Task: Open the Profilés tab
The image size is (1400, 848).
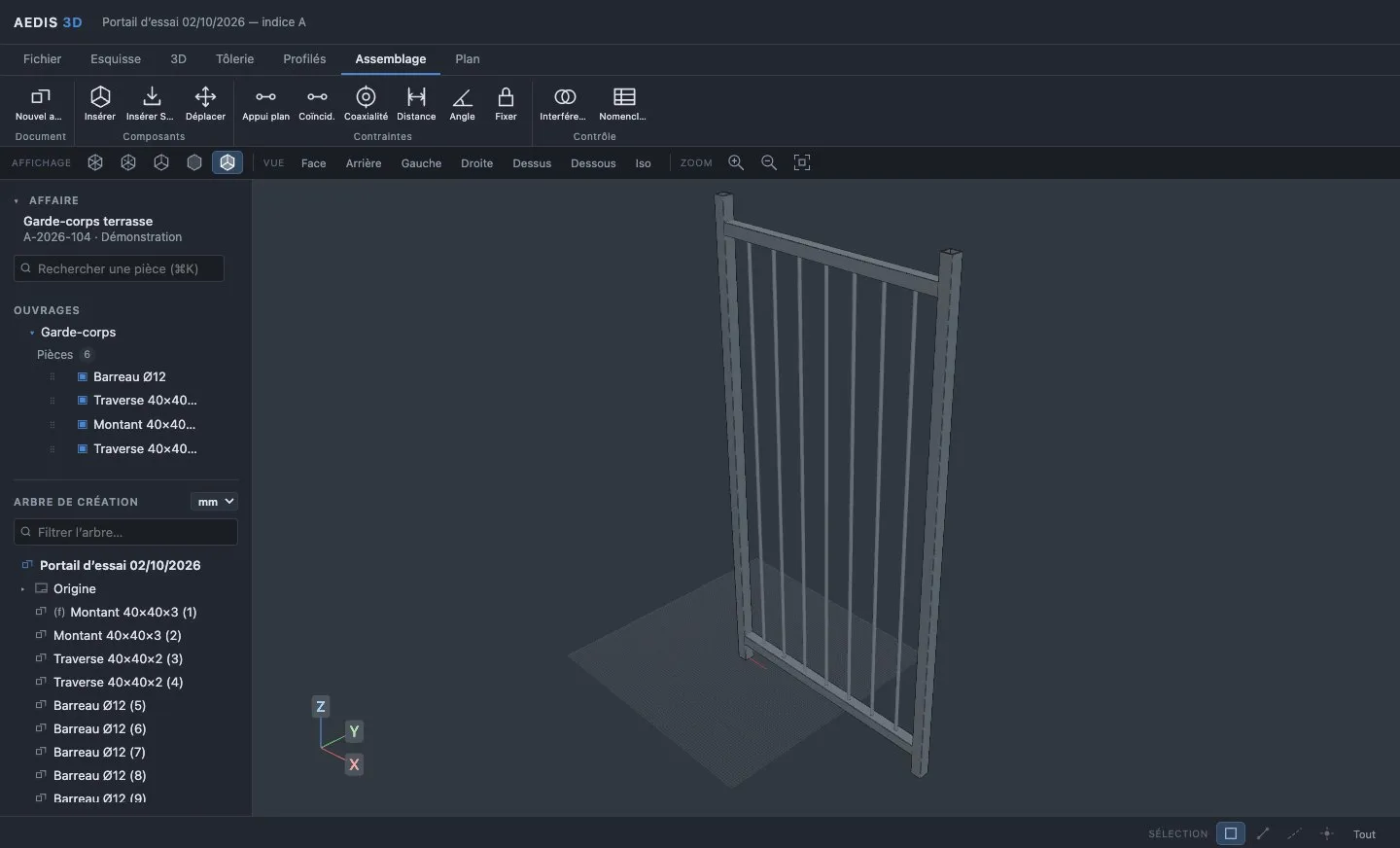Action: tap(304, 59)
